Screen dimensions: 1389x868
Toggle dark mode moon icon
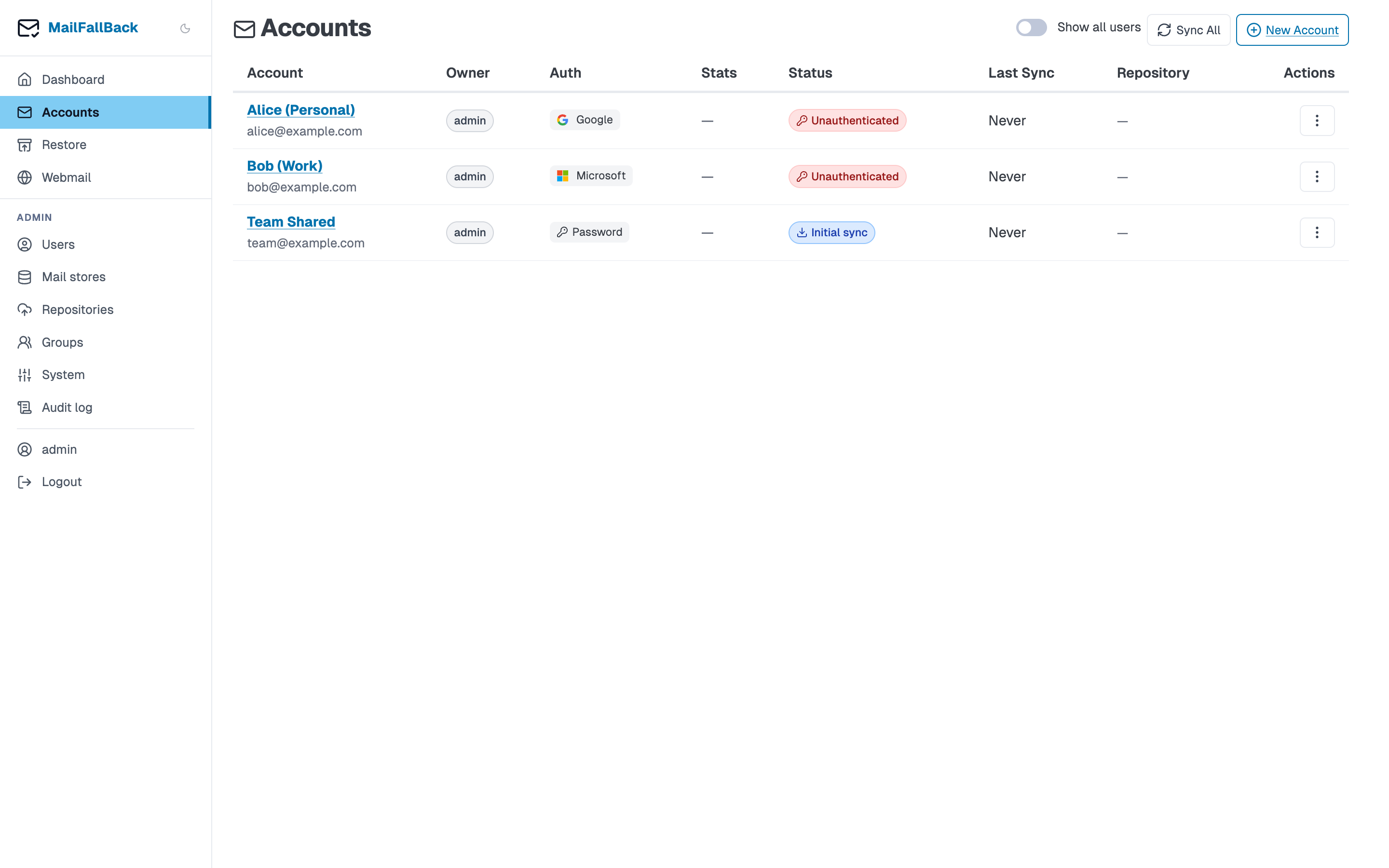185,28
